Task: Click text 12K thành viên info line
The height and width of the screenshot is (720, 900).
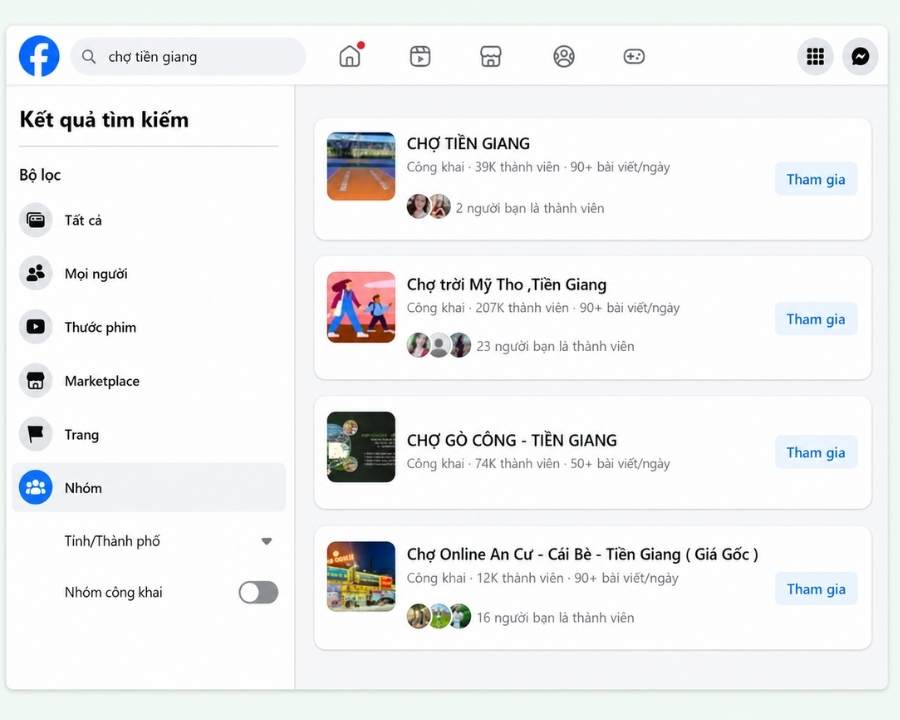Action: pos(542,578)
